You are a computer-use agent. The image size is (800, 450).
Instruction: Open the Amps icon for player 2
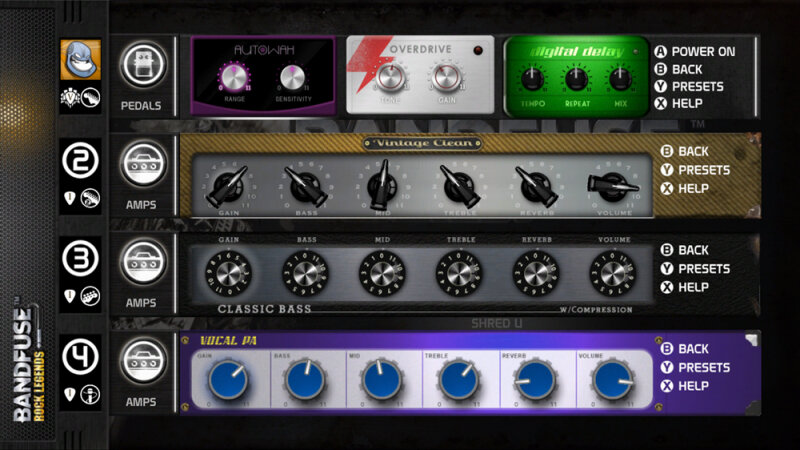143,164
